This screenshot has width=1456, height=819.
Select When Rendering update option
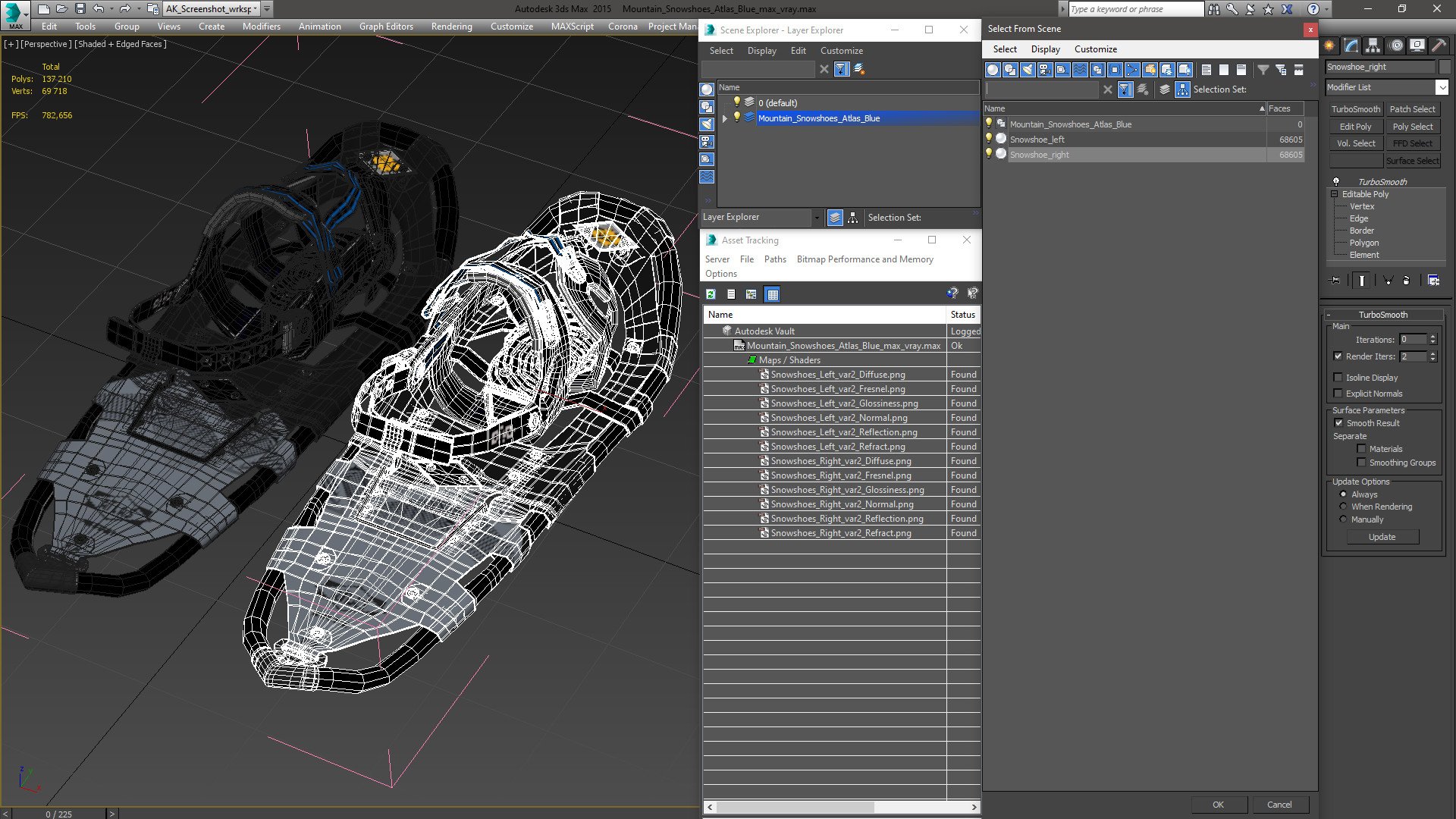(x=1343, y=507)
